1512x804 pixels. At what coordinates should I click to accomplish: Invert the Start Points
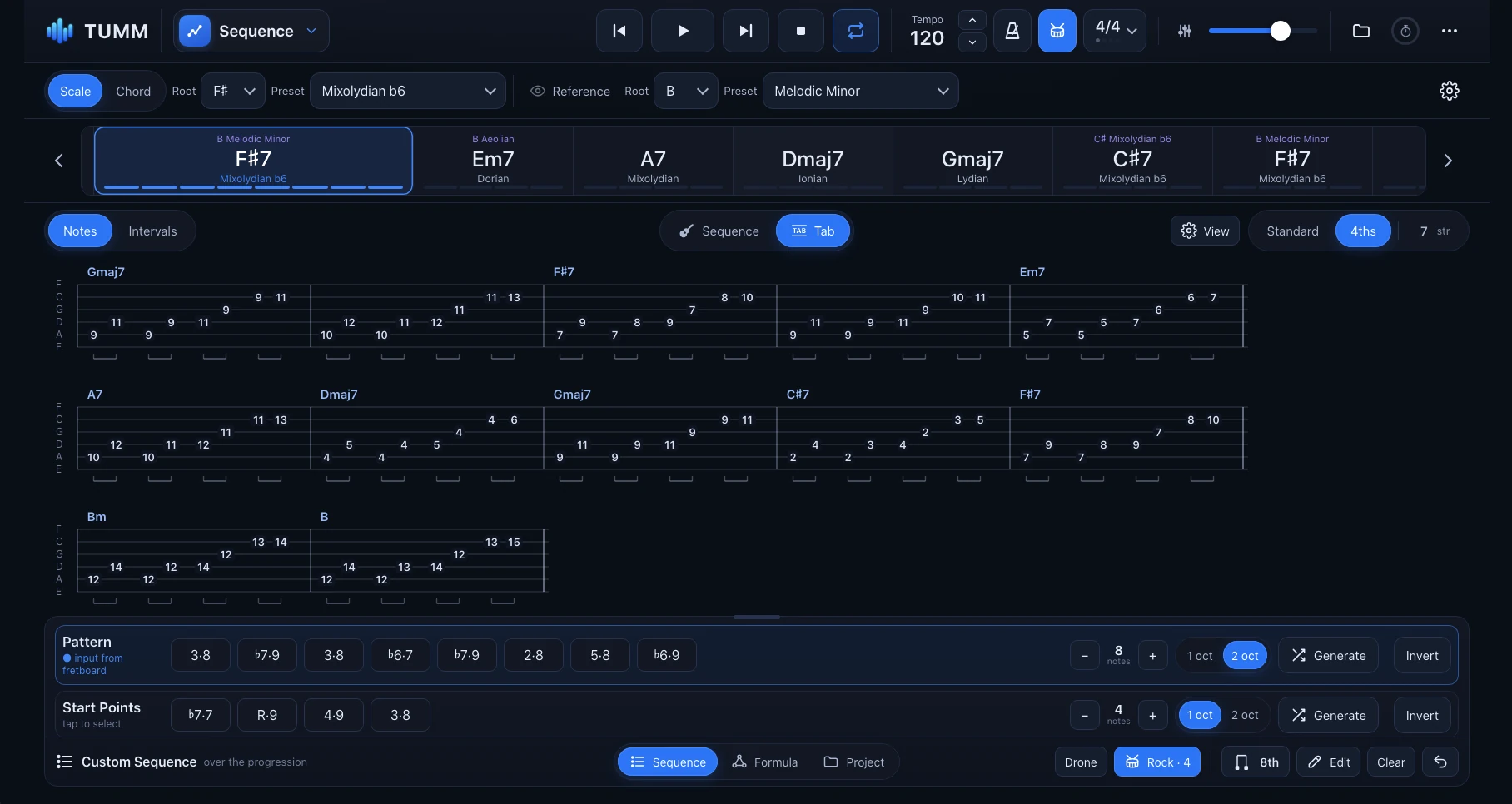[1422, 715]
